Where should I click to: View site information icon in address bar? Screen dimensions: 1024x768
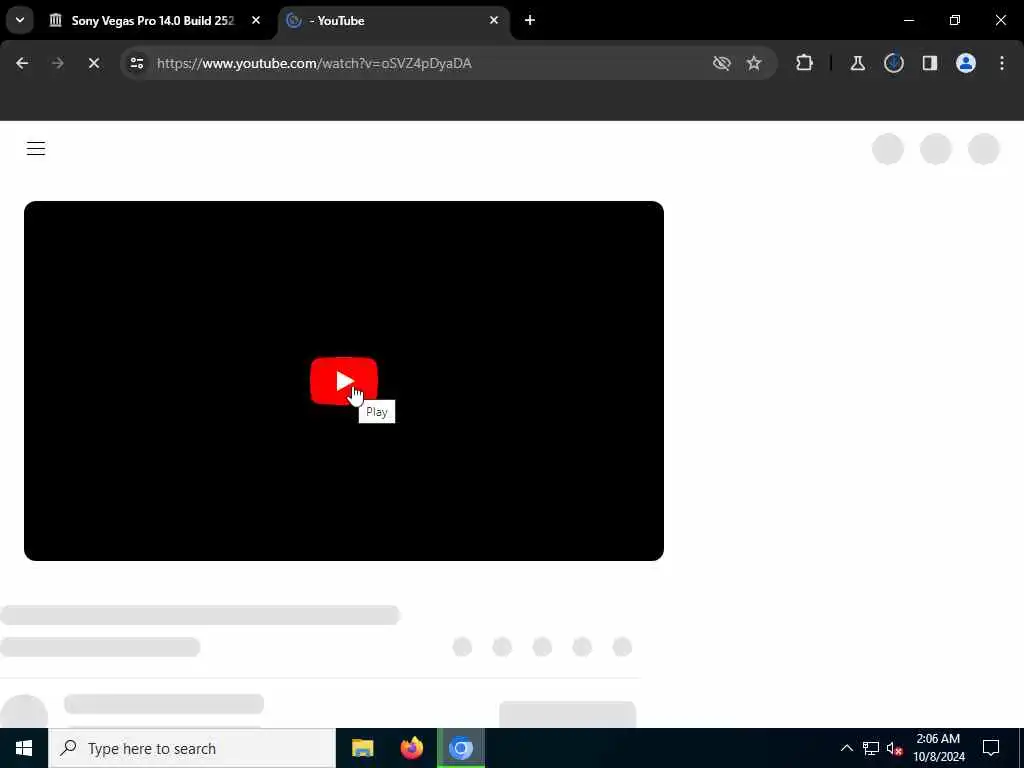click(x=137, y=63)
